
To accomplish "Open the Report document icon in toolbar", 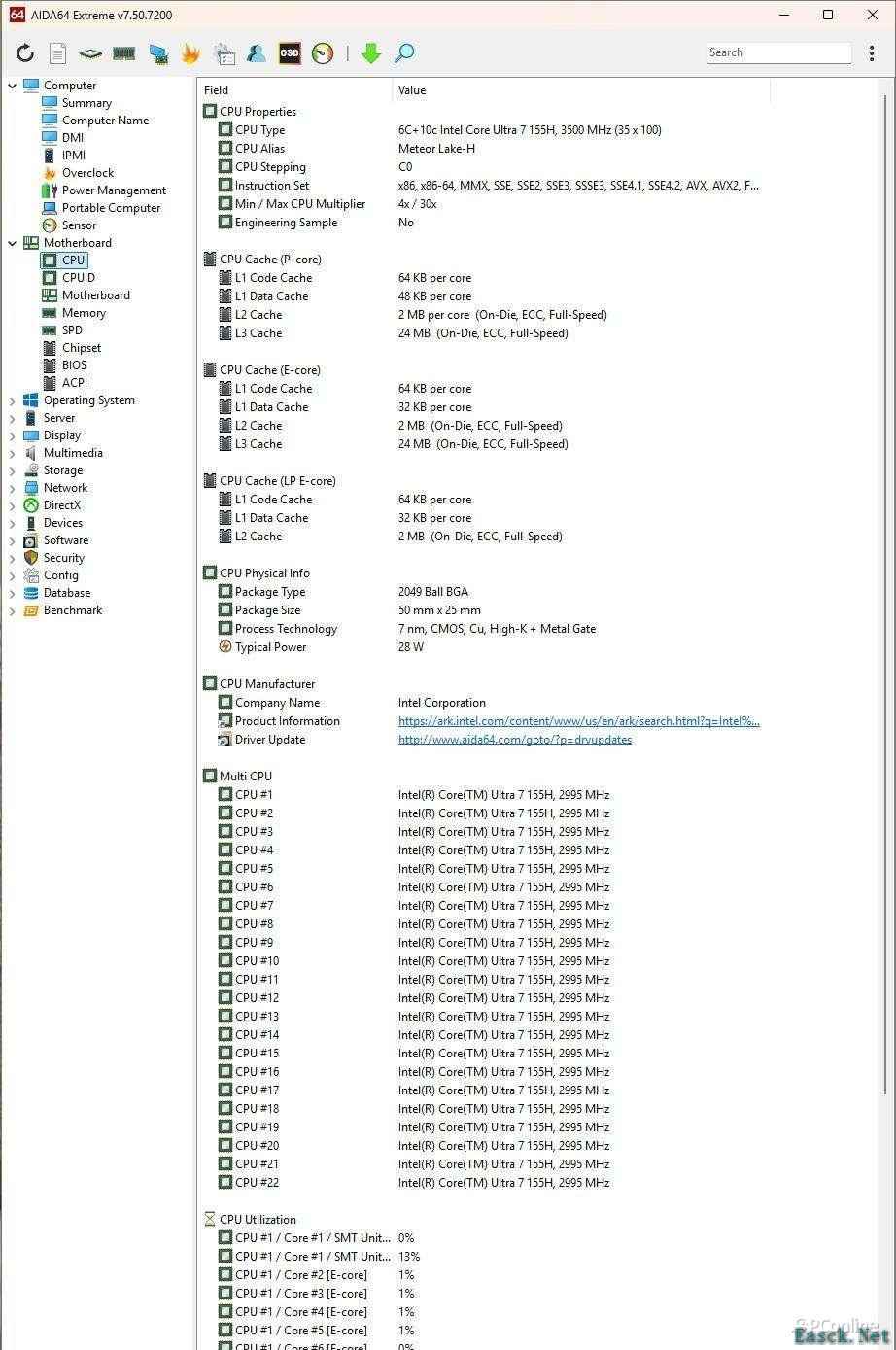I will coord(58,53).
